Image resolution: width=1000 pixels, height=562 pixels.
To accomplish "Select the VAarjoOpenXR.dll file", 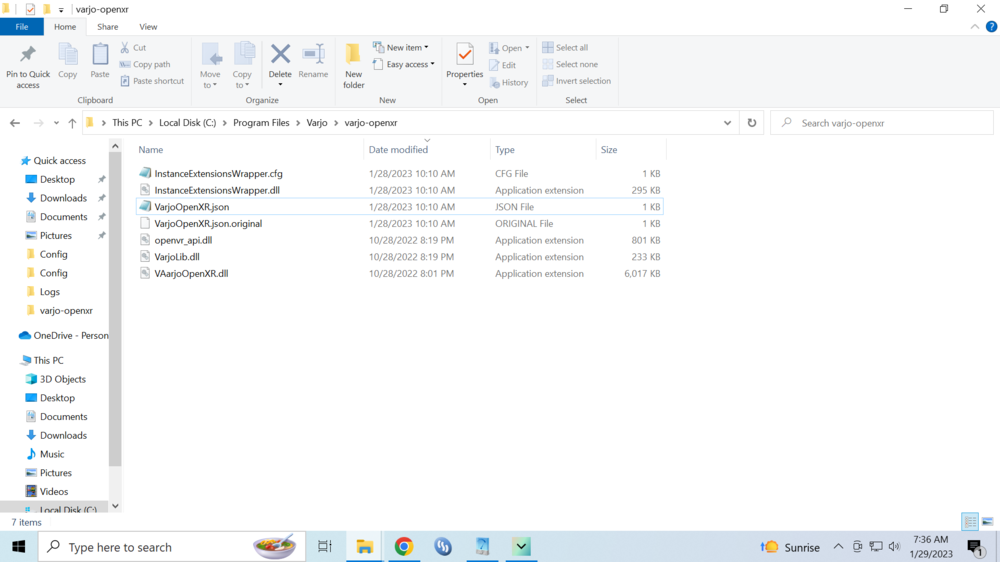I will click(x=191, y=274).
